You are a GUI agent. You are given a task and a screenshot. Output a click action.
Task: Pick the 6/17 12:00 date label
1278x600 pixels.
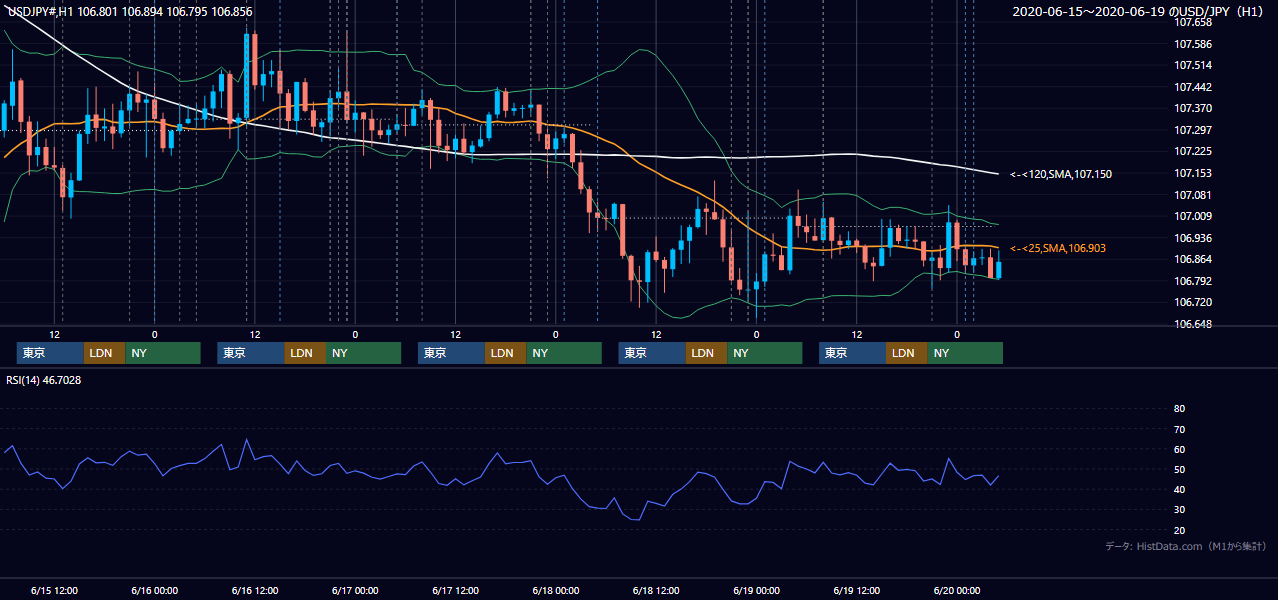pyautogui.click(x=455, y=590)
